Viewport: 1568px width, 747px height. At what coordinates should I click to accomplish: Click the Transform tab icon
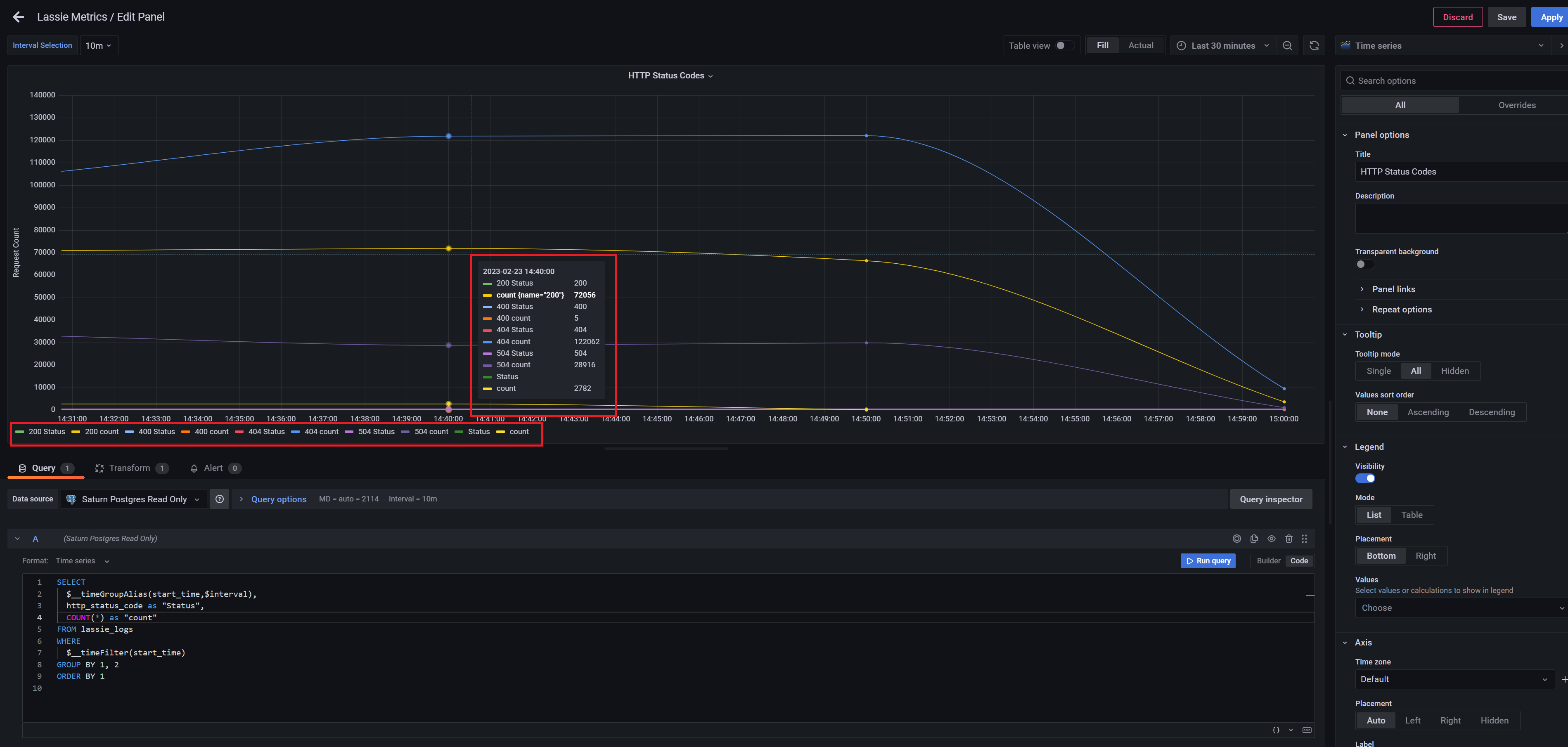pyautogui.click(x=99, y=468)
